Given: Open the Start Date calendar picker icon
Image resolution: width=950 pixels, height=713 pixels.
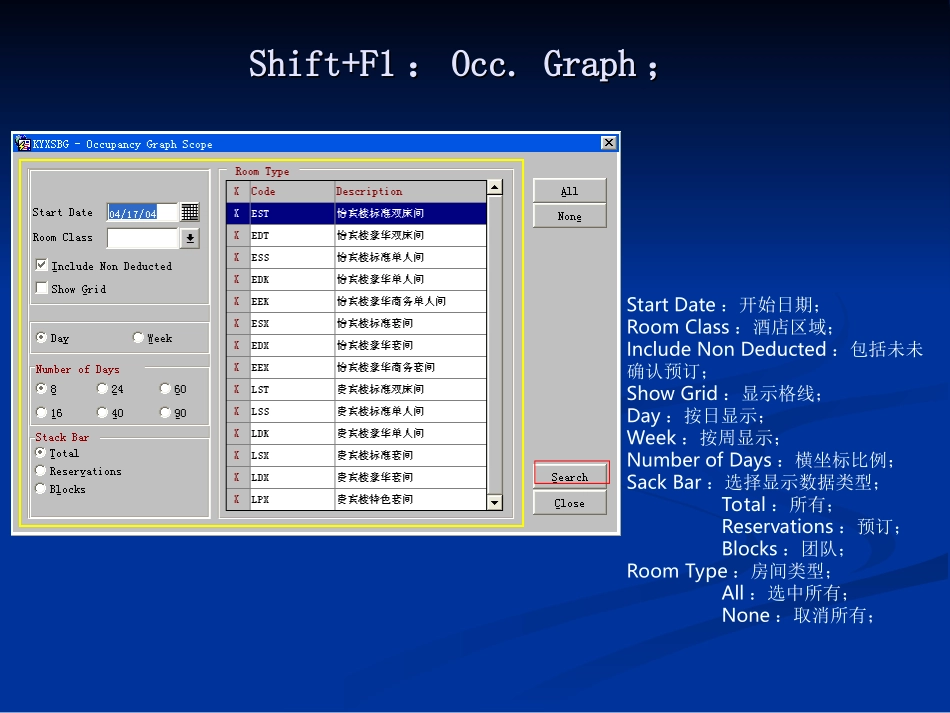Looking at the screenshot, I should (190, 212).
